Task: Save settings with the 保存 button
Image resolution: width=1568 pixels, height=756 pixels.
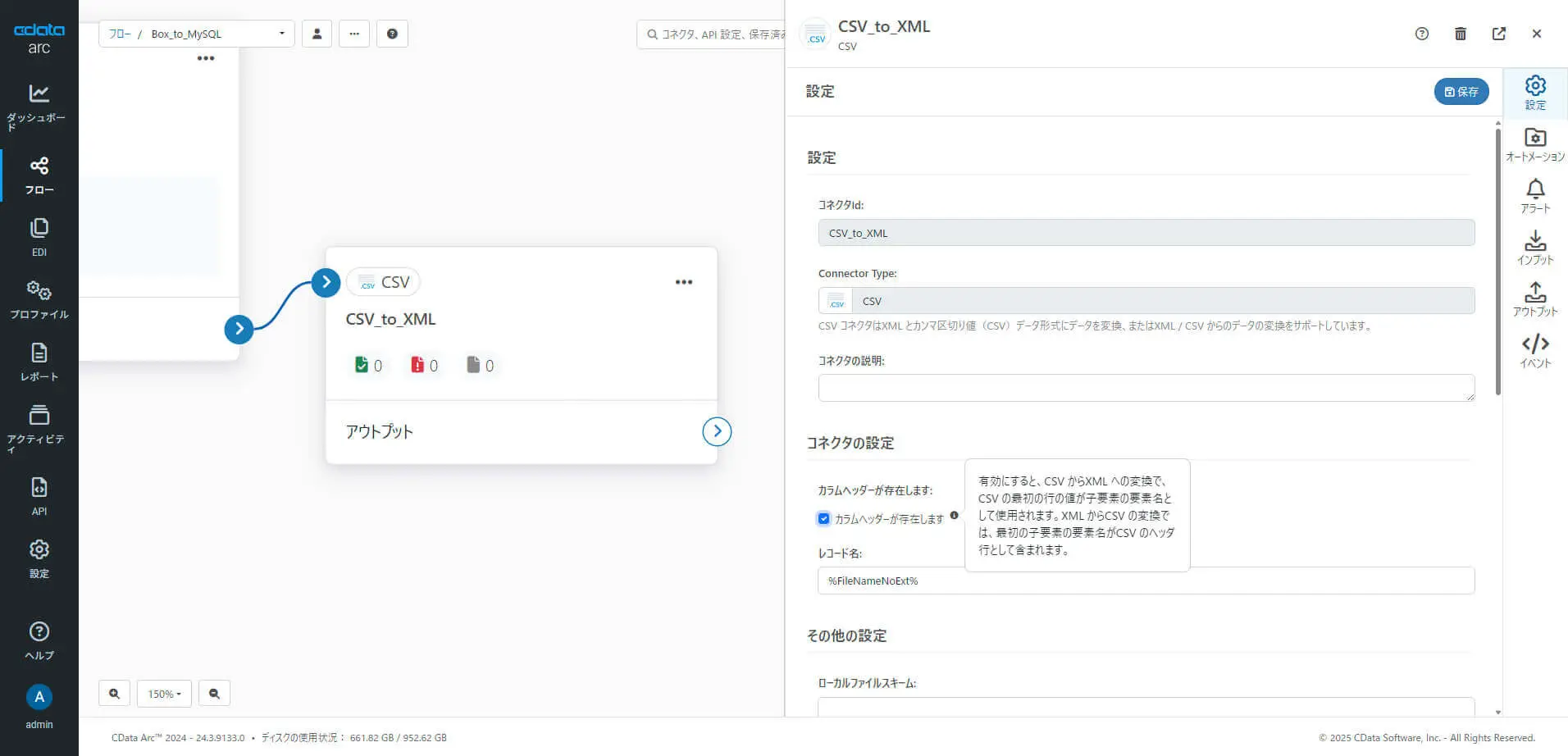Action: [x=1461, y=92]
